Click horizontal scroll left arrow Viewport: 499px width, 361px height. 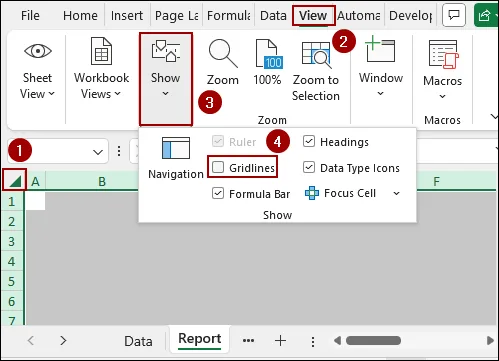337,341
